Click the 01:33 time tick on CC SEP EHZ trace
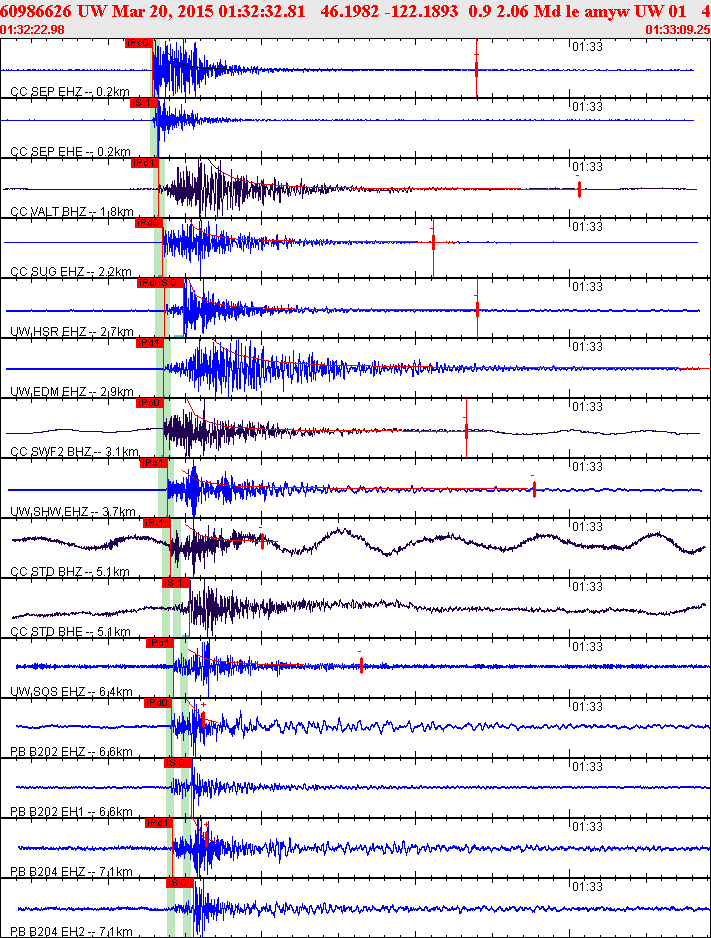The image size is (711, 938). click(587, 47)
